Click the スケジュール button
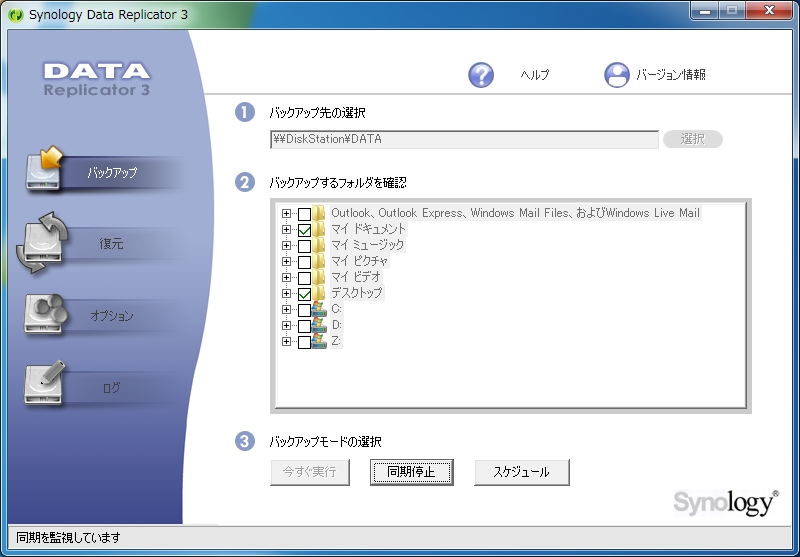800x557 pixels. [x=521, y=472]
